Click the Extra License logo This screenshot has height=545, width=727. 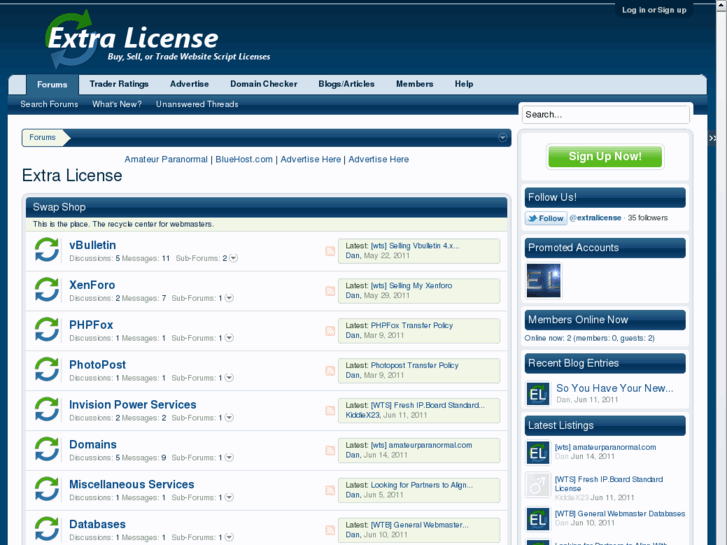[157, 39]
